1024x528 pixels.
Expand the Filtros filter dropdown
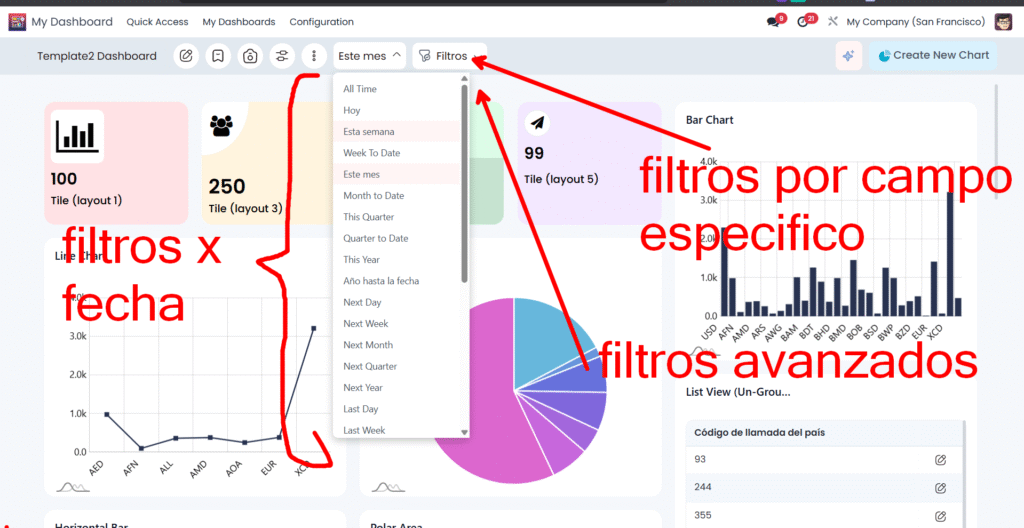point(450,56)
